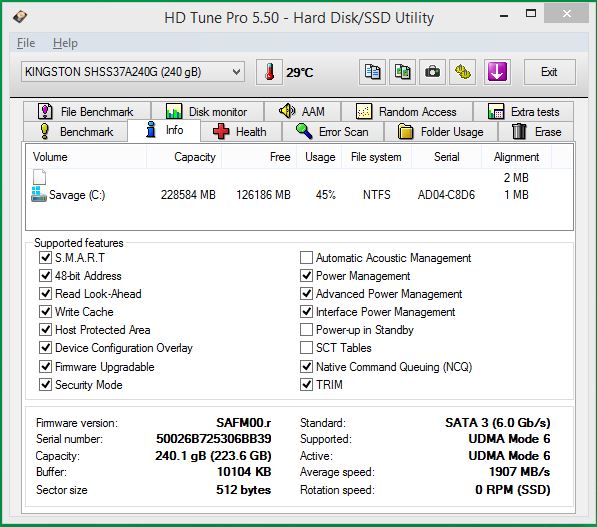Toggle the Host Protected Area checkbox

(45, 329)
